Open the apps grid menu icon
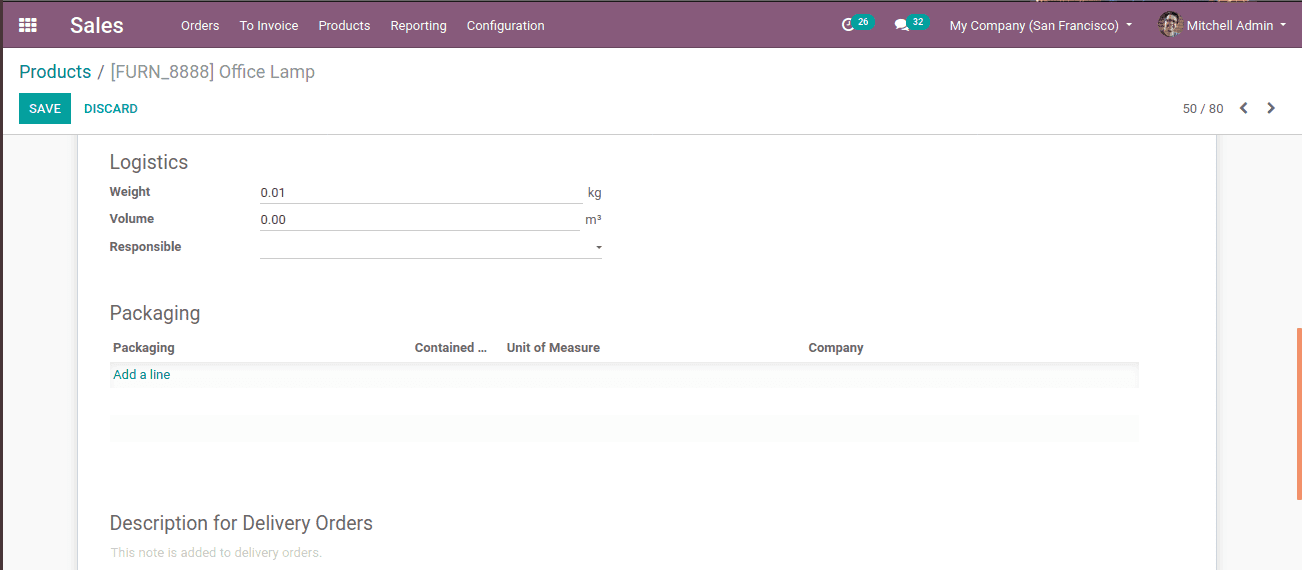 (x=28, y=25)
